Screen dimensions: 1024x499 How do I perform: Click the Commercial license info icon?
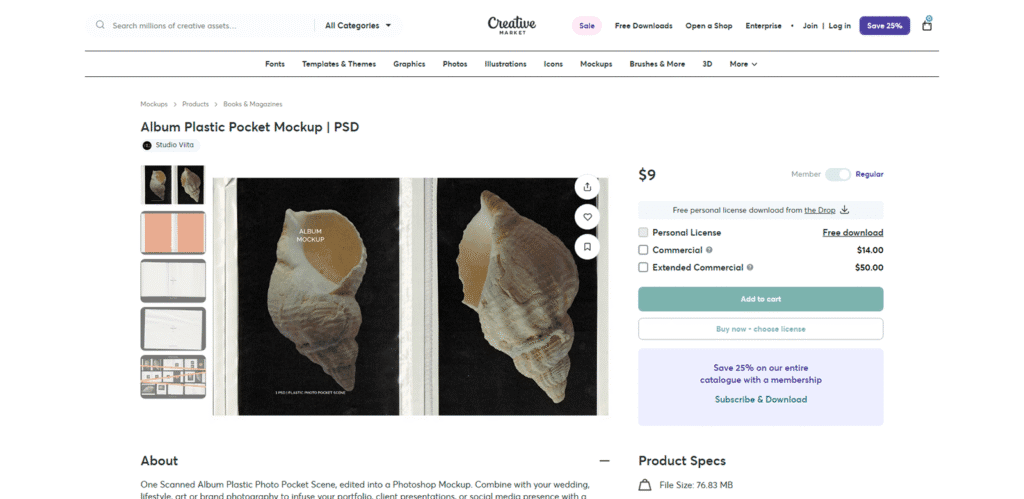(x=709, y=250)
